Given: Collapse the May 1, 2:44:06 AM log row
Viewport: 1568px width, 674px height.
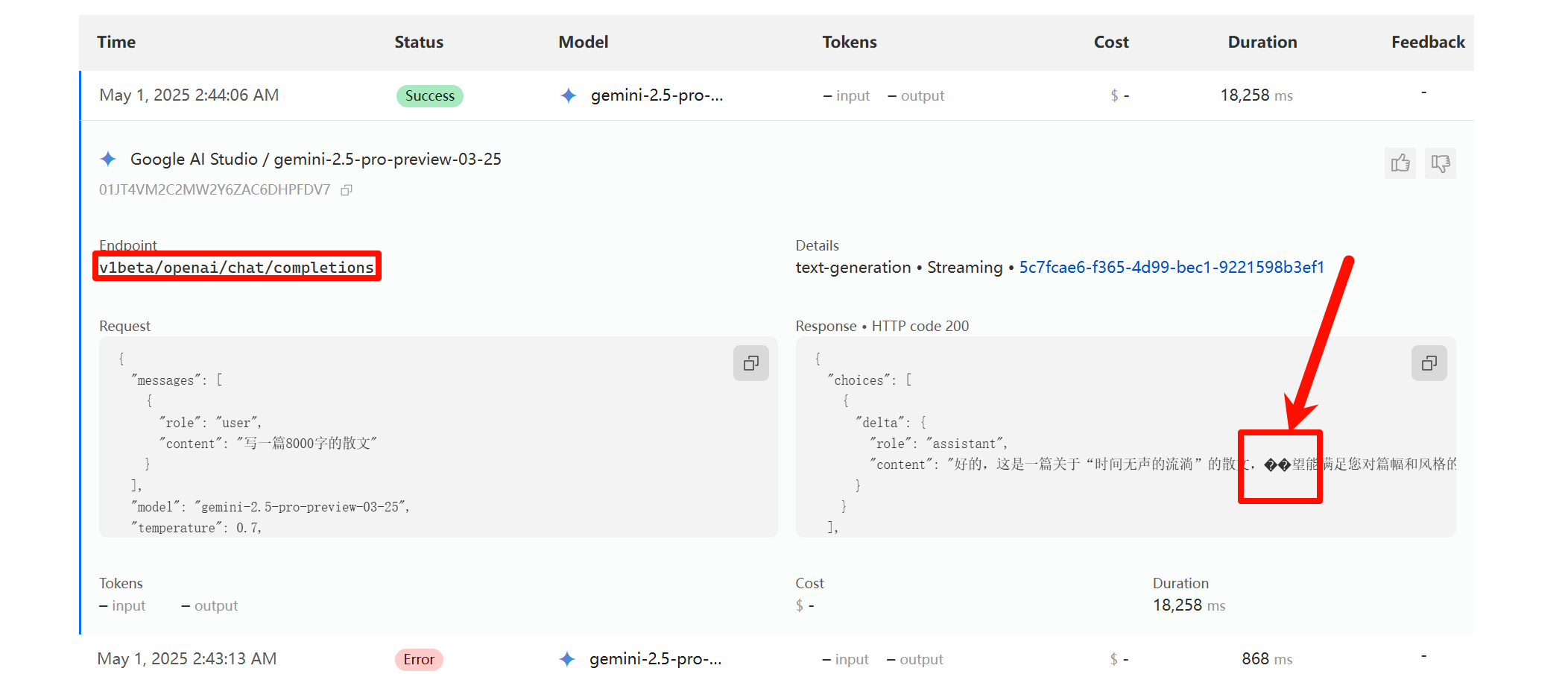Looking at the screenshot, I should point(189,95).
